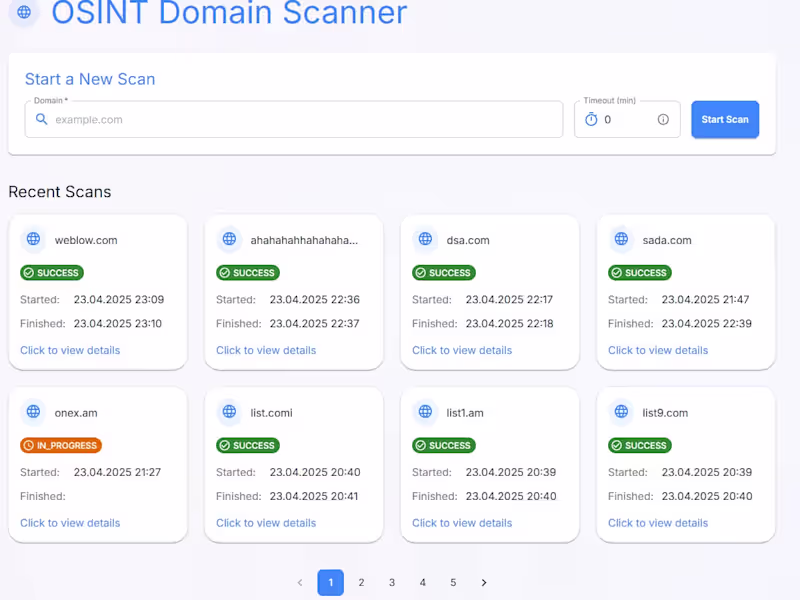Image resolution: width=800 pixels, height=600 pixels.
Task: Click the timer icon in the Timeout field
Action: click(590, 119)
